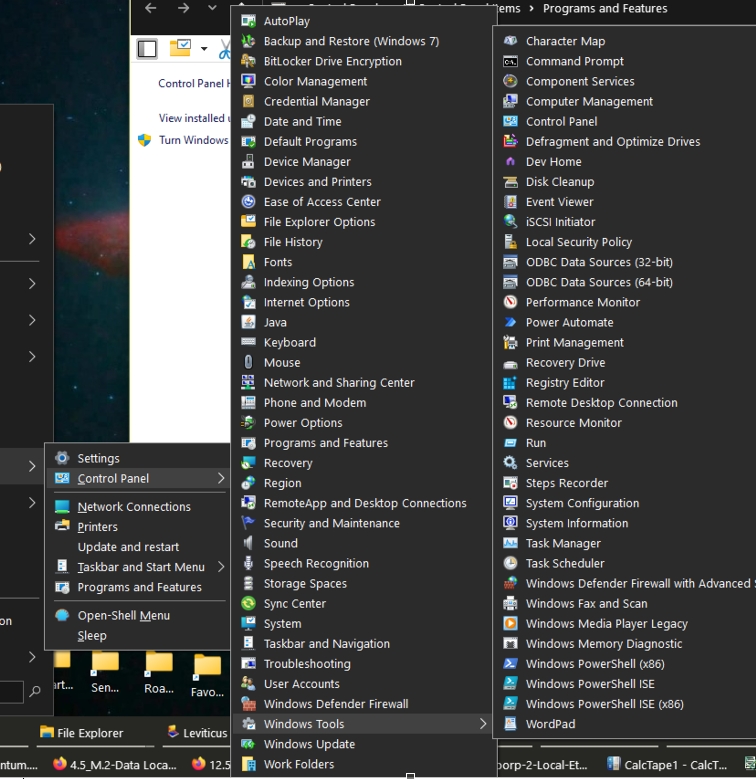Click the Mouse icon in the menu
Viewport: 756px width, 779px height.
(248, 362)
